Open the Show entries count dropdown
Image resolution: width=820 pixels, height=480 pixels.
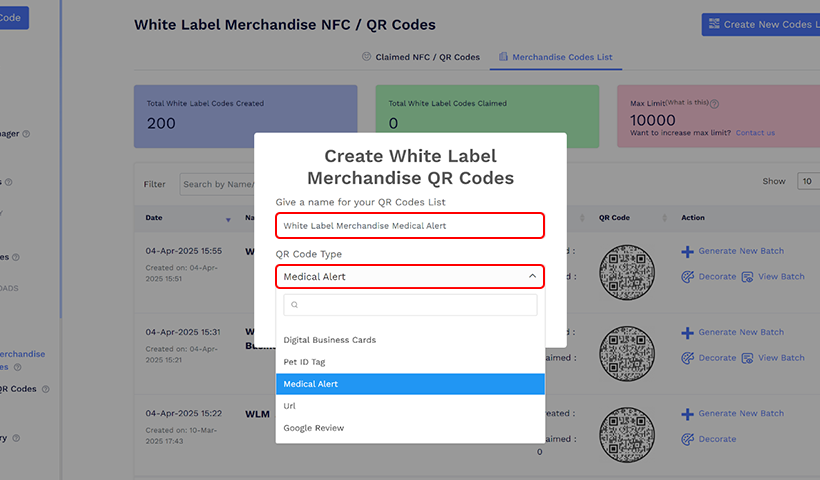point(807,182)
